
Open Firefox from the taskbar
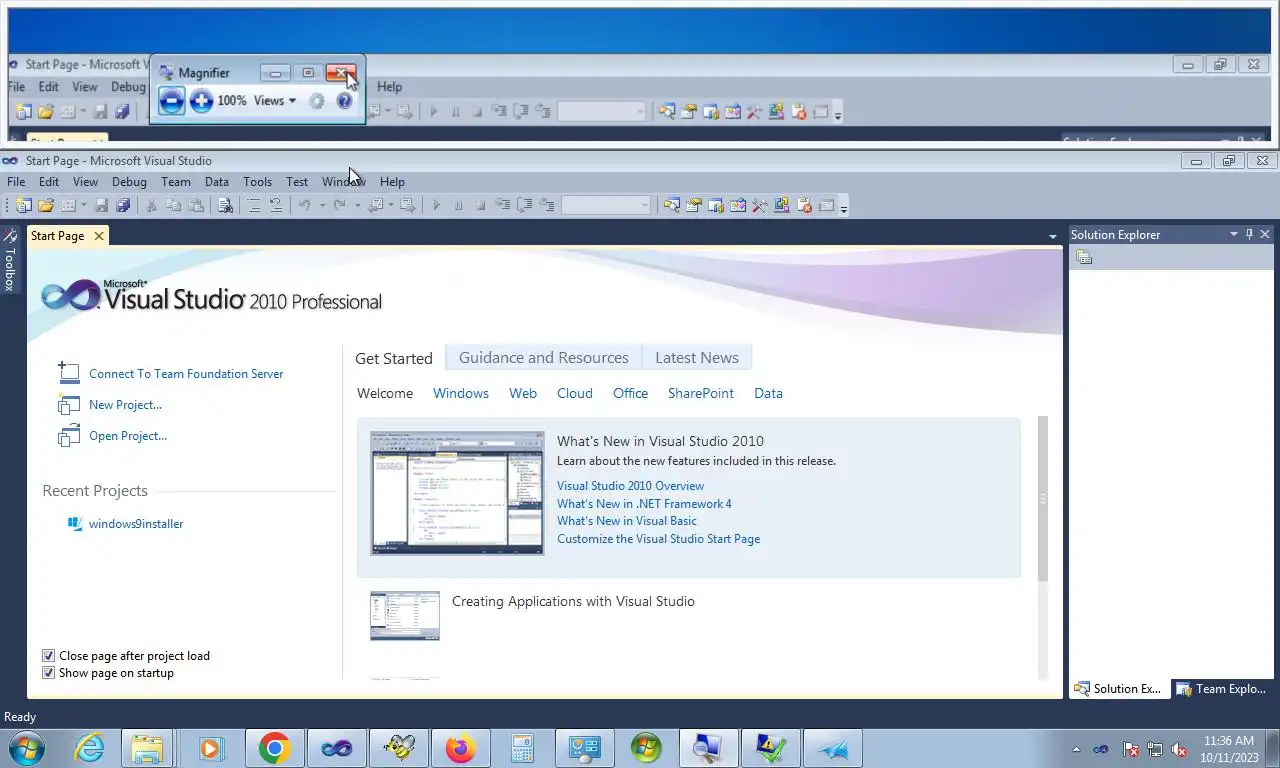pyautogui.click(x=460, y=748)
